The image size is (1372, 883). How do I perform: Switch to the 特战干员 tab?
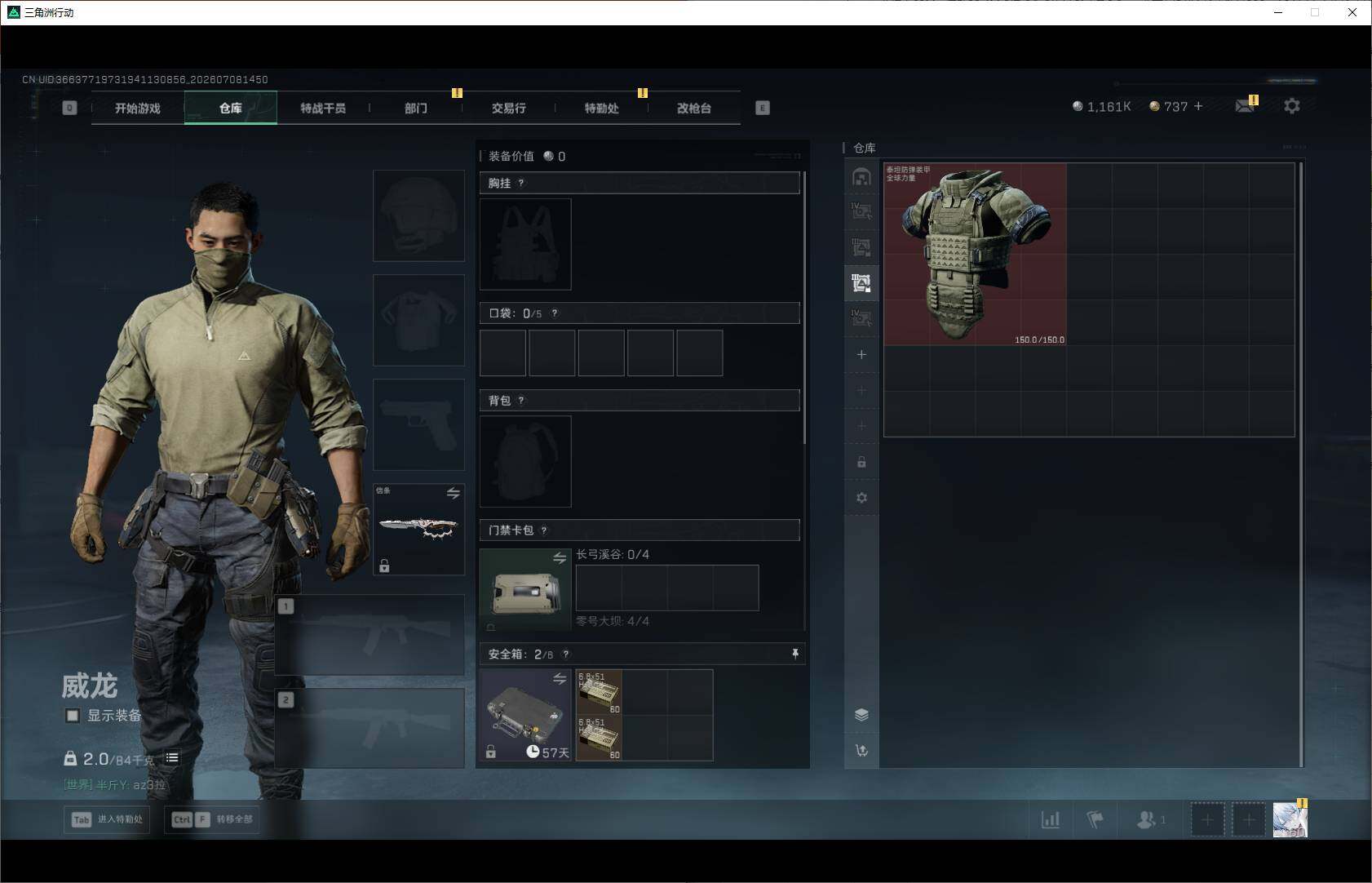323,108
